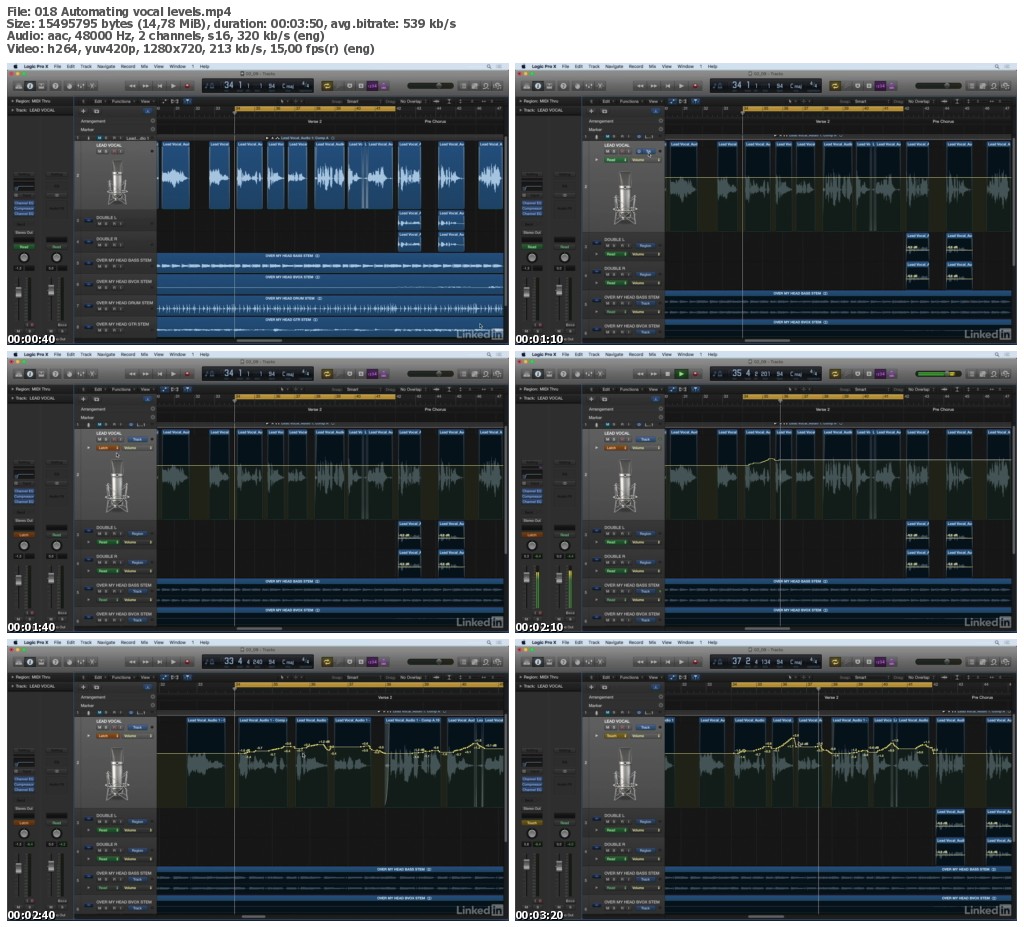Click Track button on BASS STEM, 00:02:10 frame

click(x=645, y=591)
